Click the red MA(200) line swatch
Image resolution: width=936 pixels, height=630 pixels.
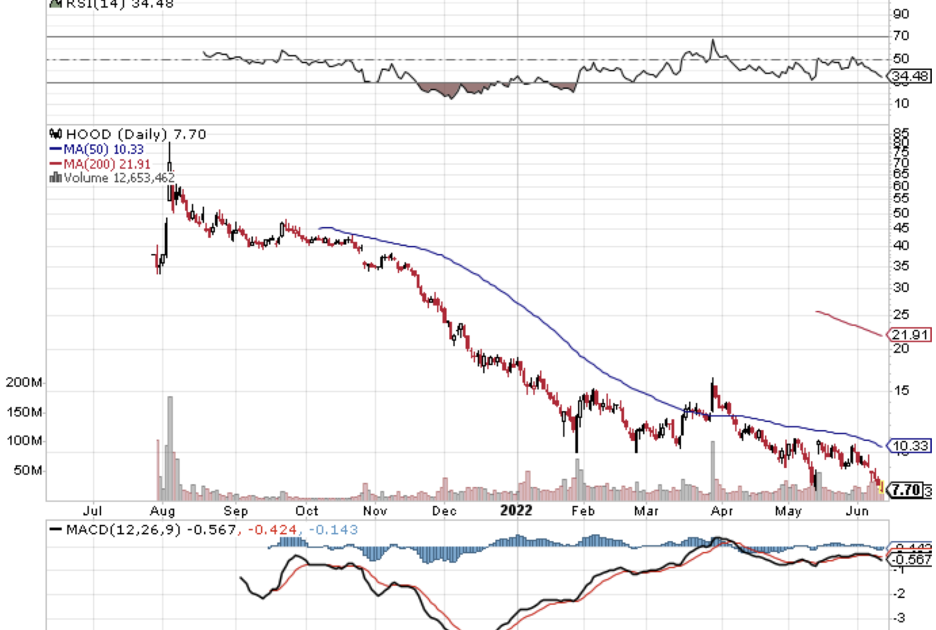(x=55, y=164)
